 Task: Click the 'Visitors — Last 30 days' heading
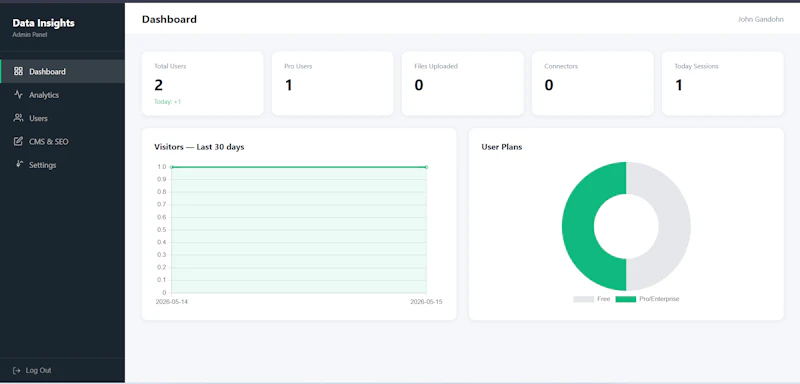pyautogui.click(x=199, y=147)
